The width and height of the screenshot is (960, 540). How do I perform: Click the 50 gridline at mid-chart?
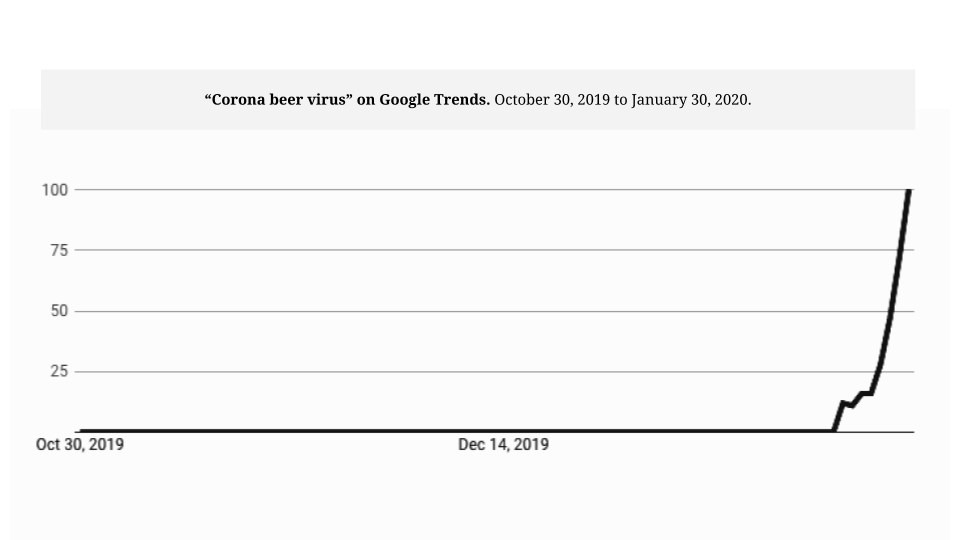pos(494,311)
